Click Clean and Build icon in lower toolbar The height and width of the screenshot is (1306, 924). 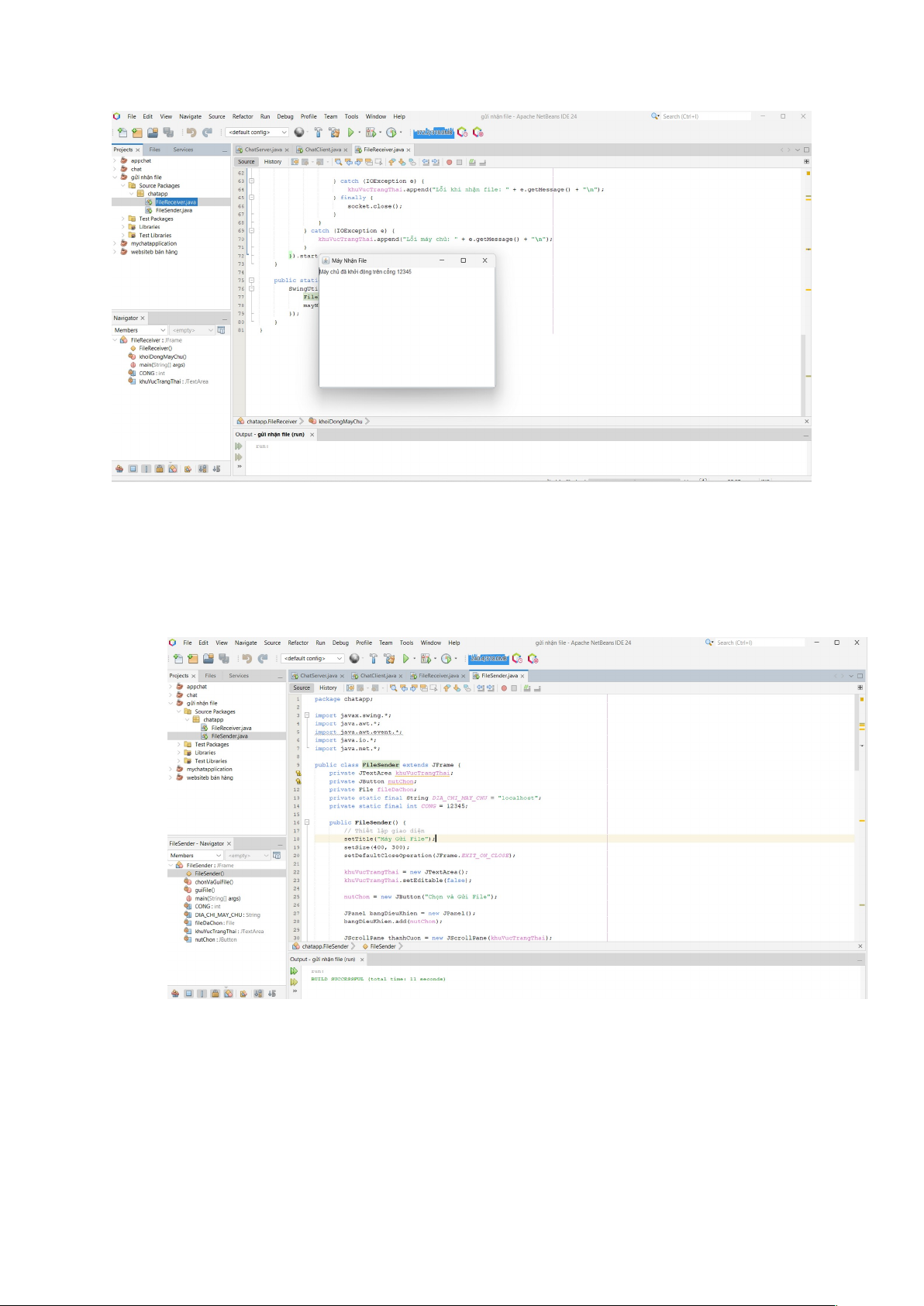coord(389,659)
